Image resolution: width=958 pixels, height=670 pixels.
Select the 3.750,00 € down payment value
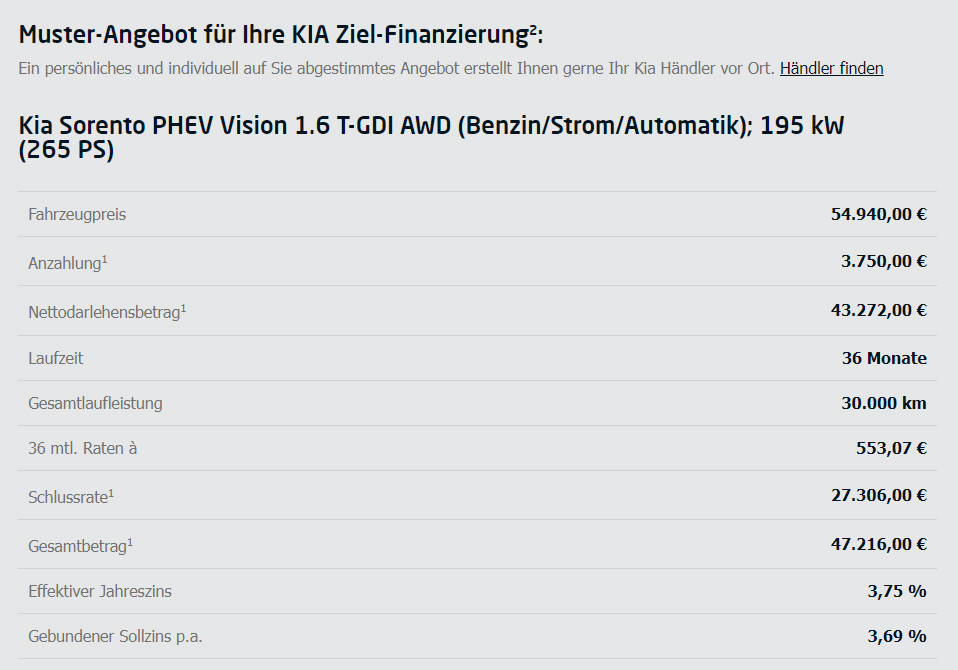point(883,261)
